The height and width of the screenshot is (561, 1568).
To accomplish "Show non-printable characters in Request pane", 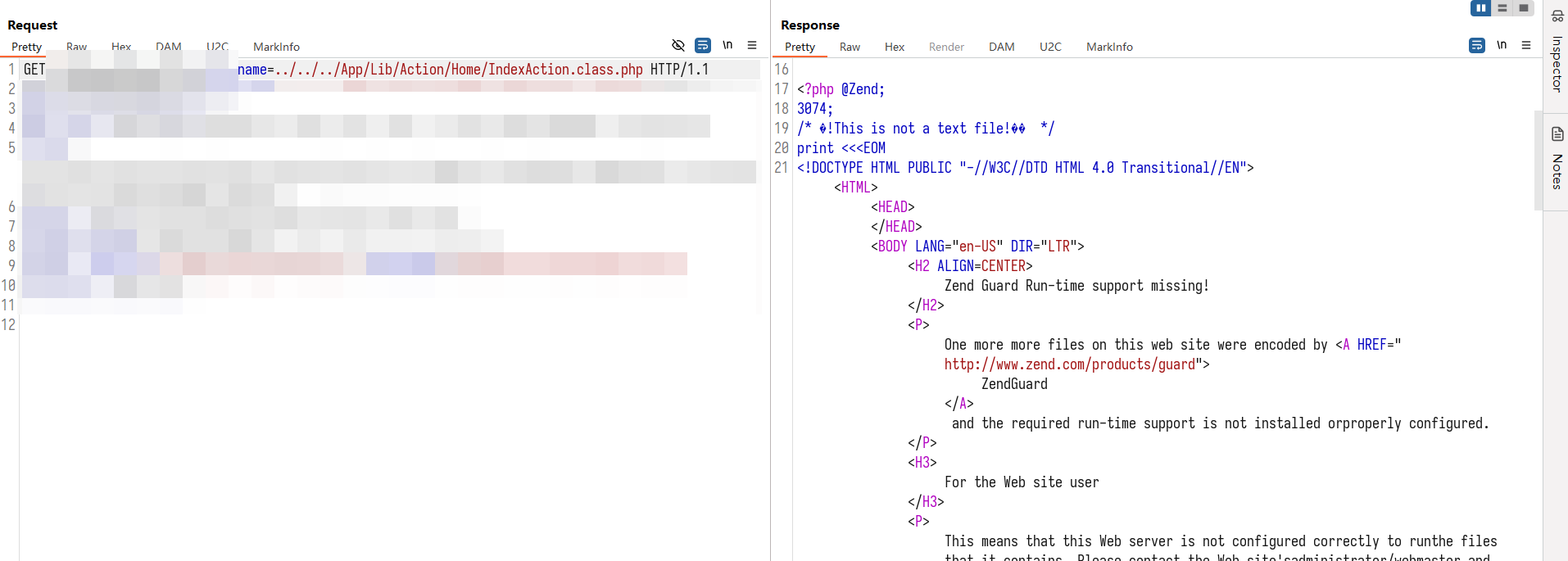I will pyautogui.click(x=727, y=45).
